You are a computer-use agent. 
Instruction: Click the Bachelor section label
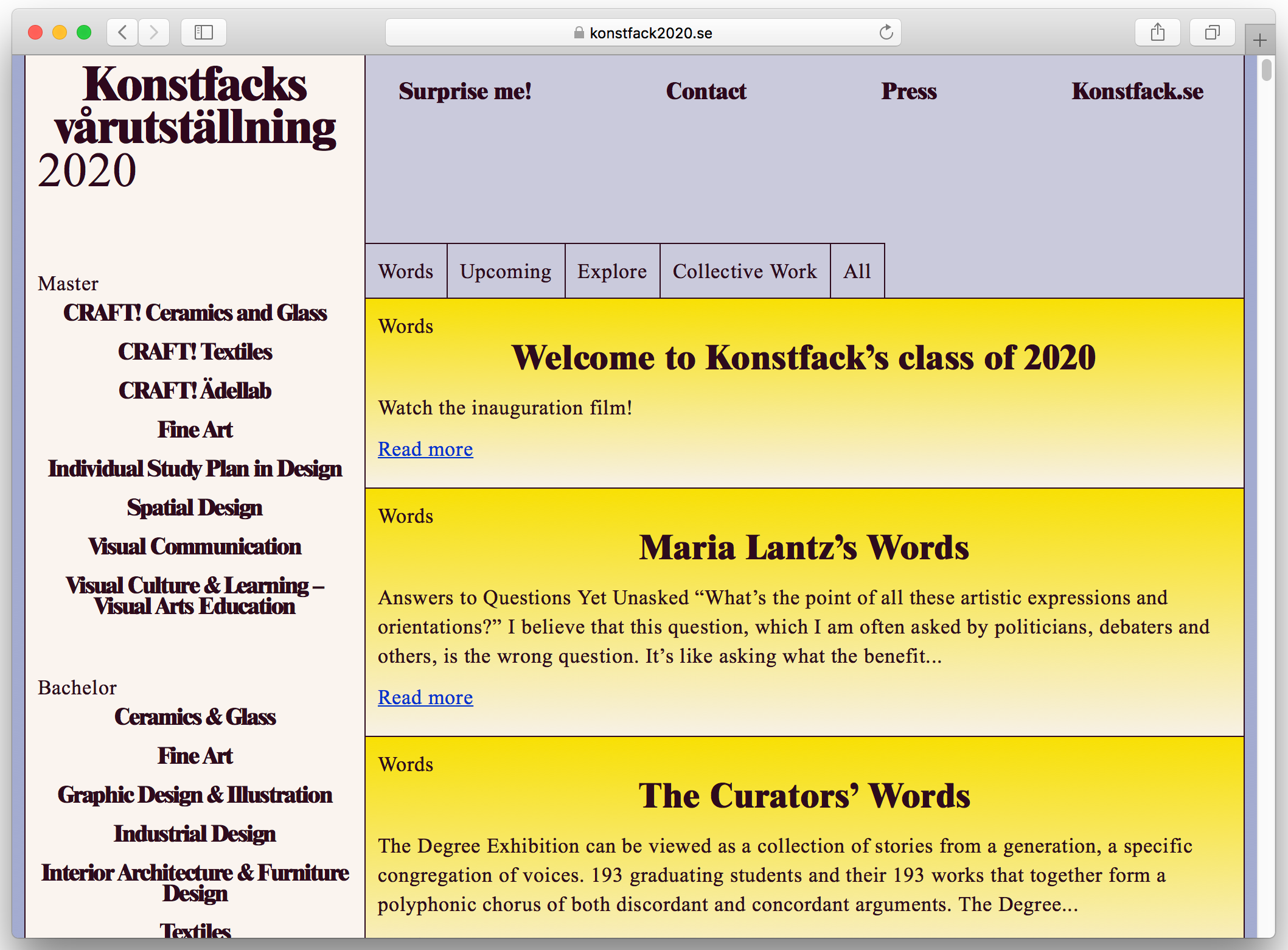tap(77, 688)
